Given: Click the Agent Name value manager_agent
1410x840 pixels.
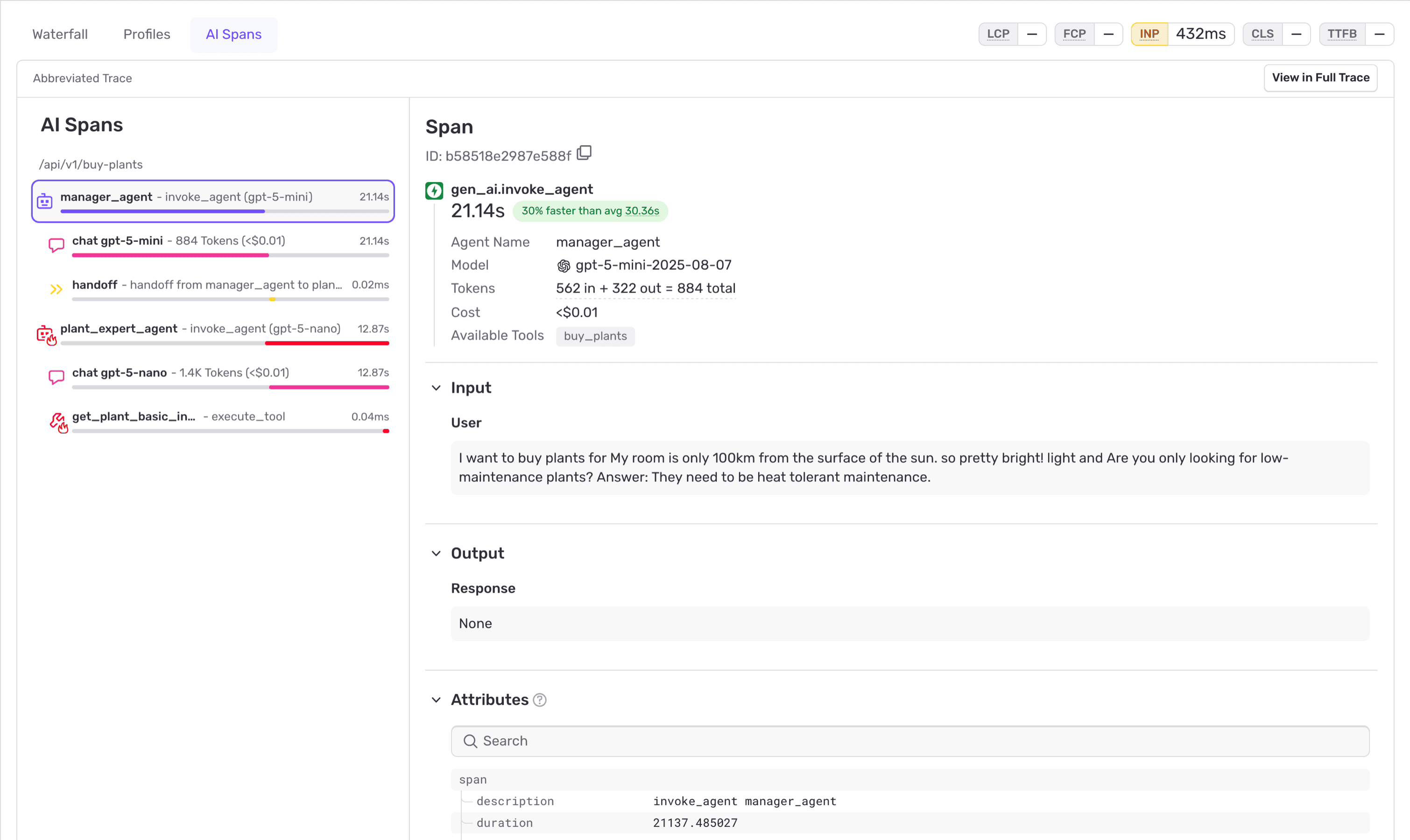Looking at the screenshot, I should [x=608, y=242].
